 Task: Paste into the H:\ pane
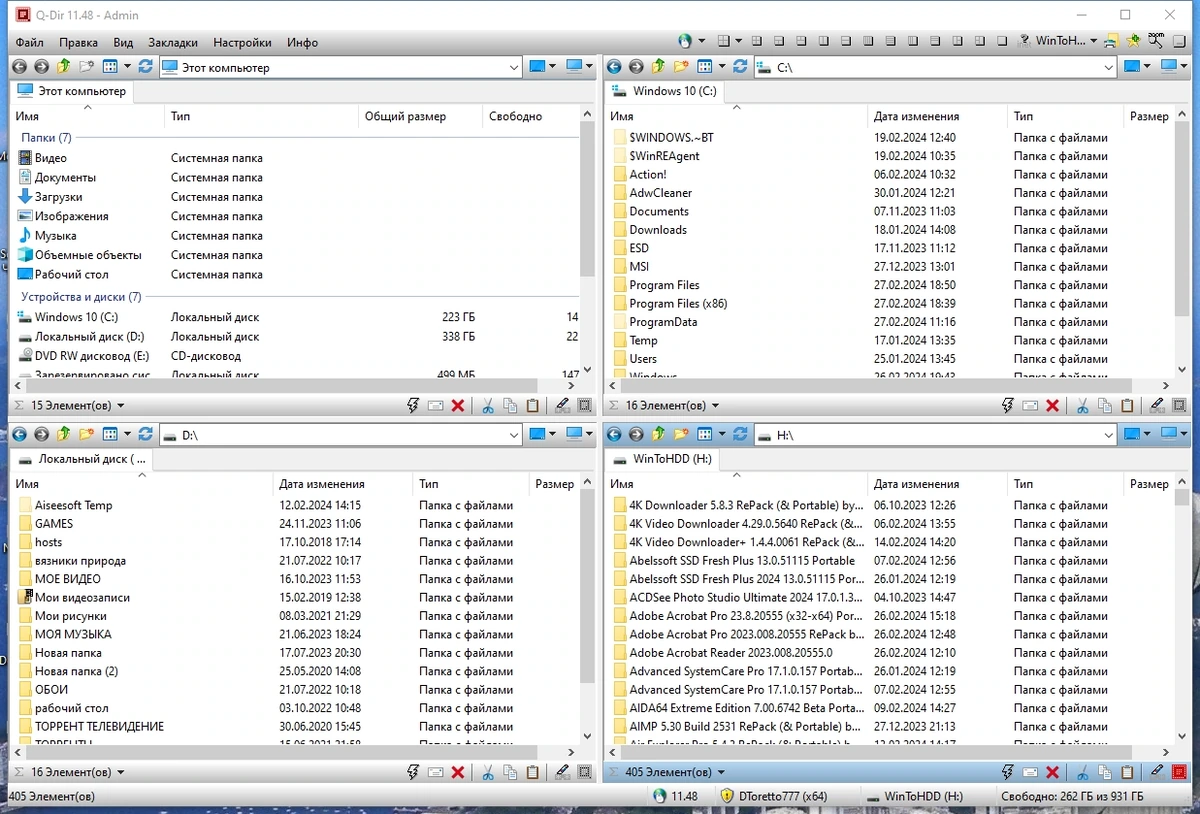tap(1127, 772)
